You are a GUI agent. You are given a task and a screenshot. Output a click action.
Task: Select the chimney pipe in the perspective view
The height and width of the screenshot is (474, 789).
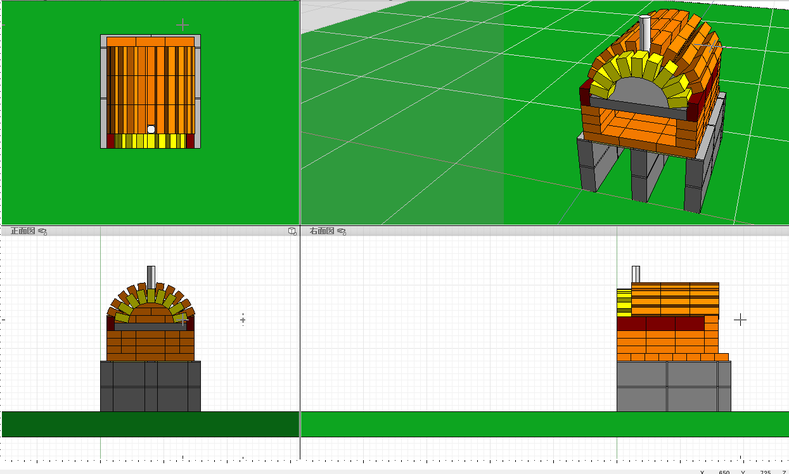point(645,33)
